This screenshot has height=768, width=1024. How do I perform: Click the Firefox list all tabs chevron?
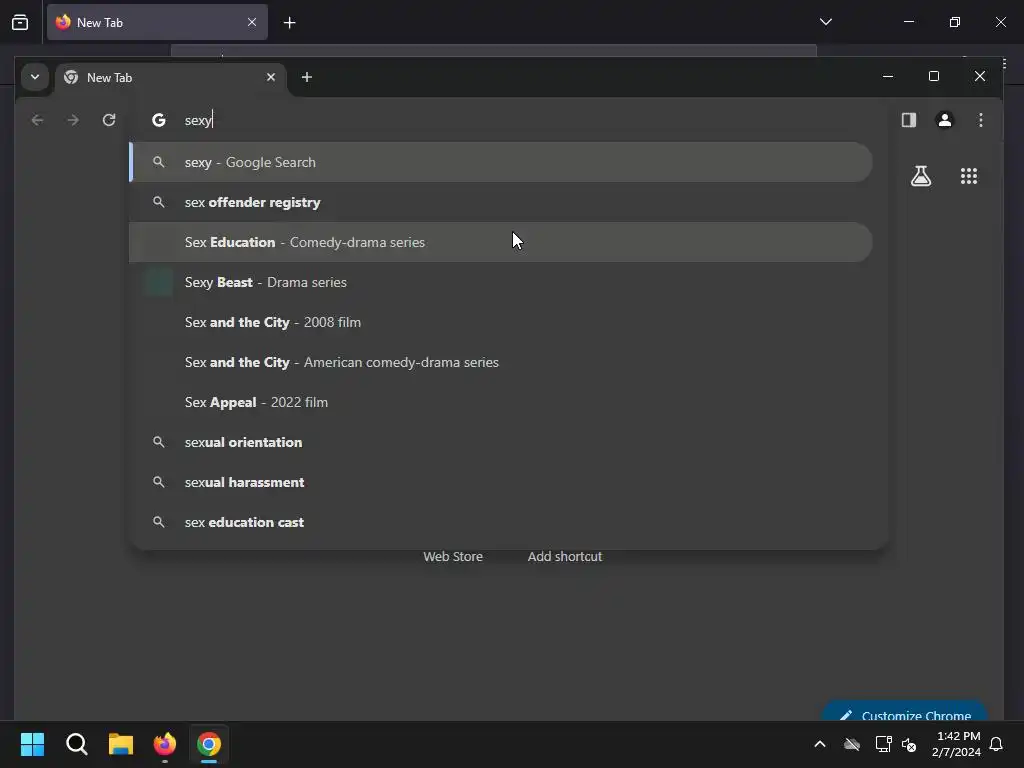pos(825,22)
